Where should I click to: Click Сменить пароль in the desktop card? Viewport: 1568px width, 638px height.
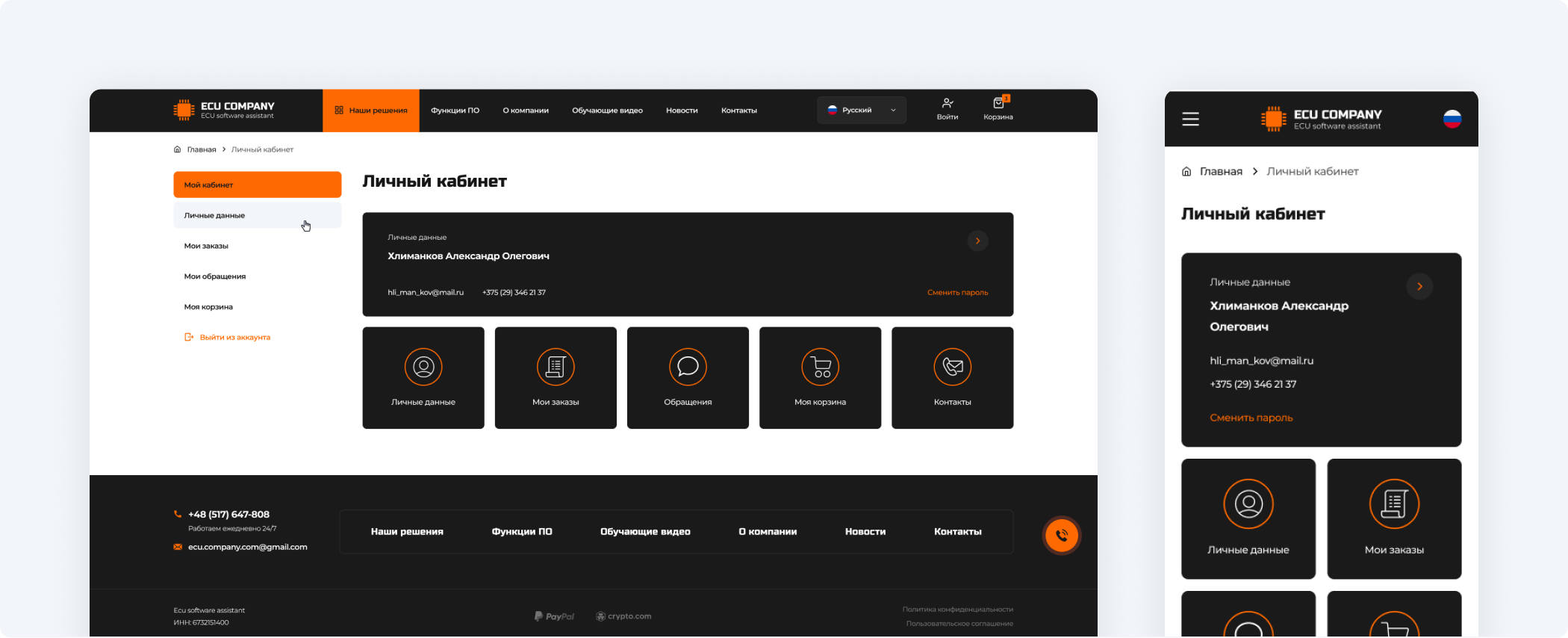pyautogui.click(x=958, y=293)
